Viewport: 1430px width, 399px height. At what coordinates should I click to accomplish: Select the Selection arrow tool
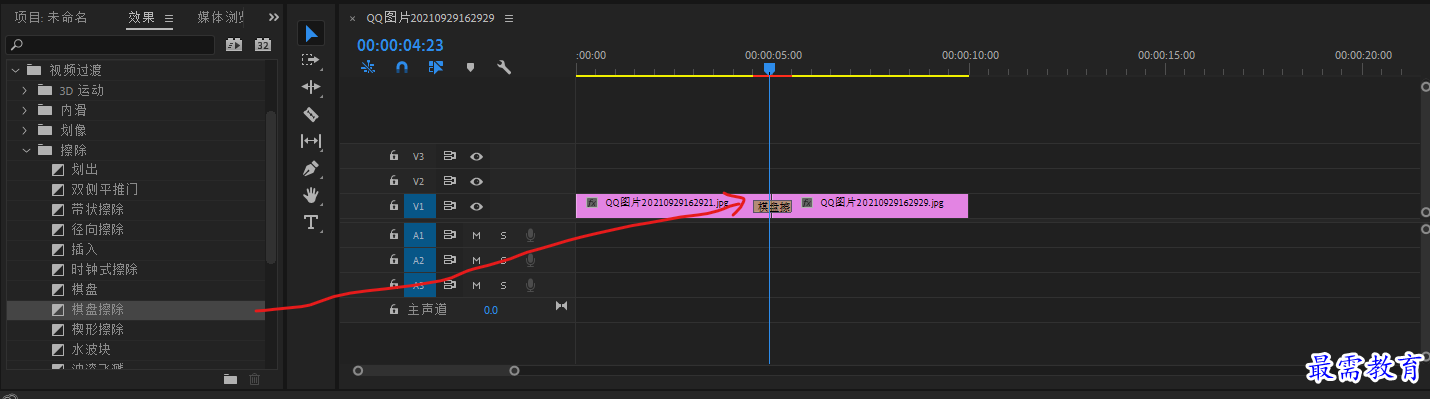click(x=312, y=34)
